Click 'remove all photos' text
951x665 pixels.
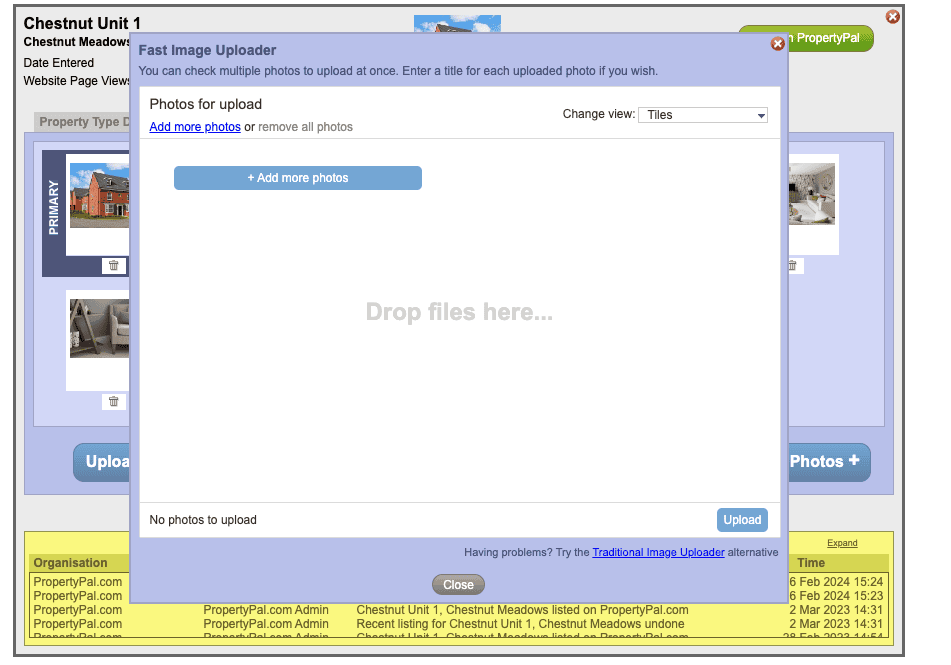click(305, 127)
